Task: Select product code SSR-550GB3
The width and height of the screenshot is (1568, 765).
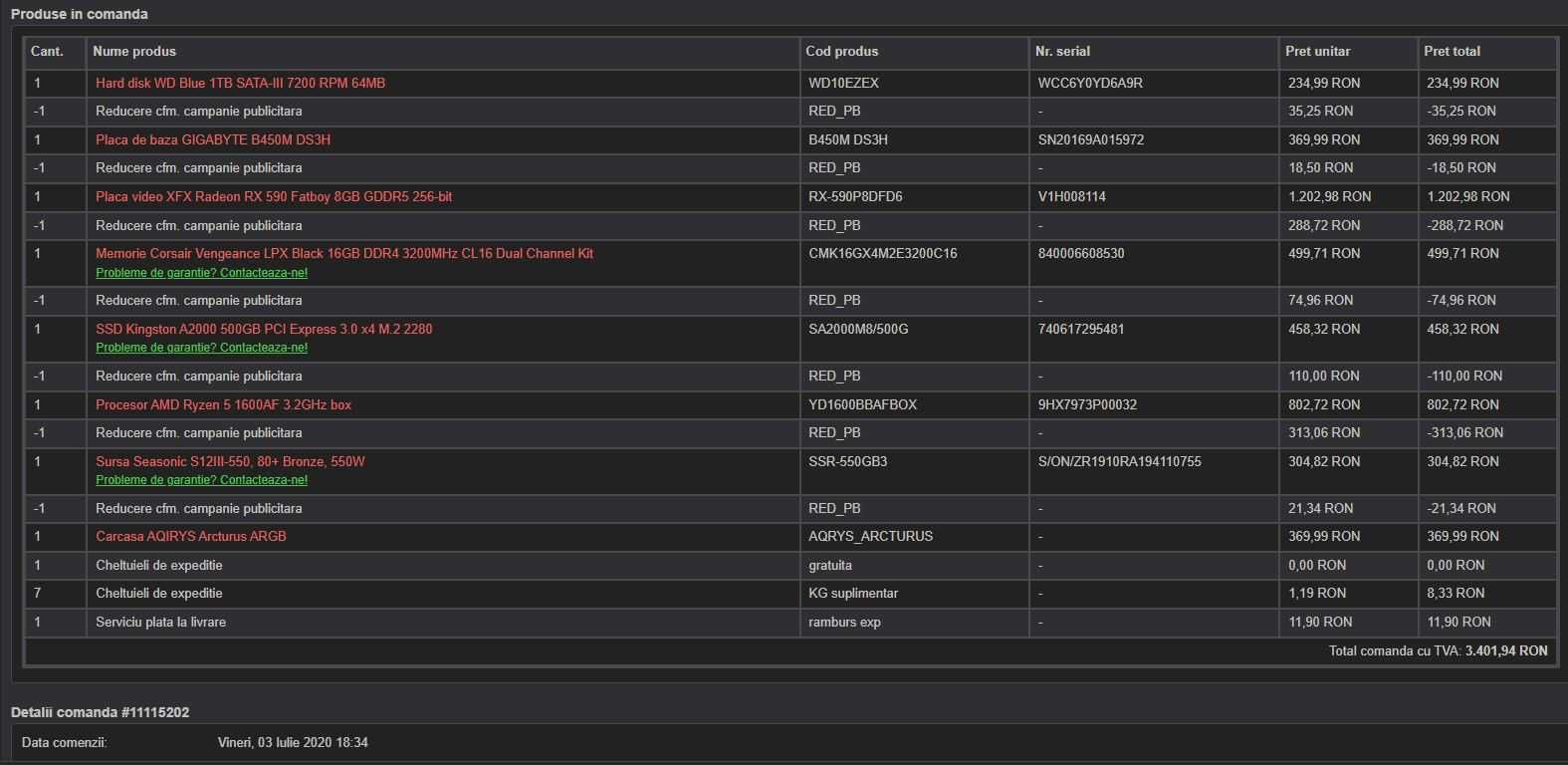Action: point(848,461)
